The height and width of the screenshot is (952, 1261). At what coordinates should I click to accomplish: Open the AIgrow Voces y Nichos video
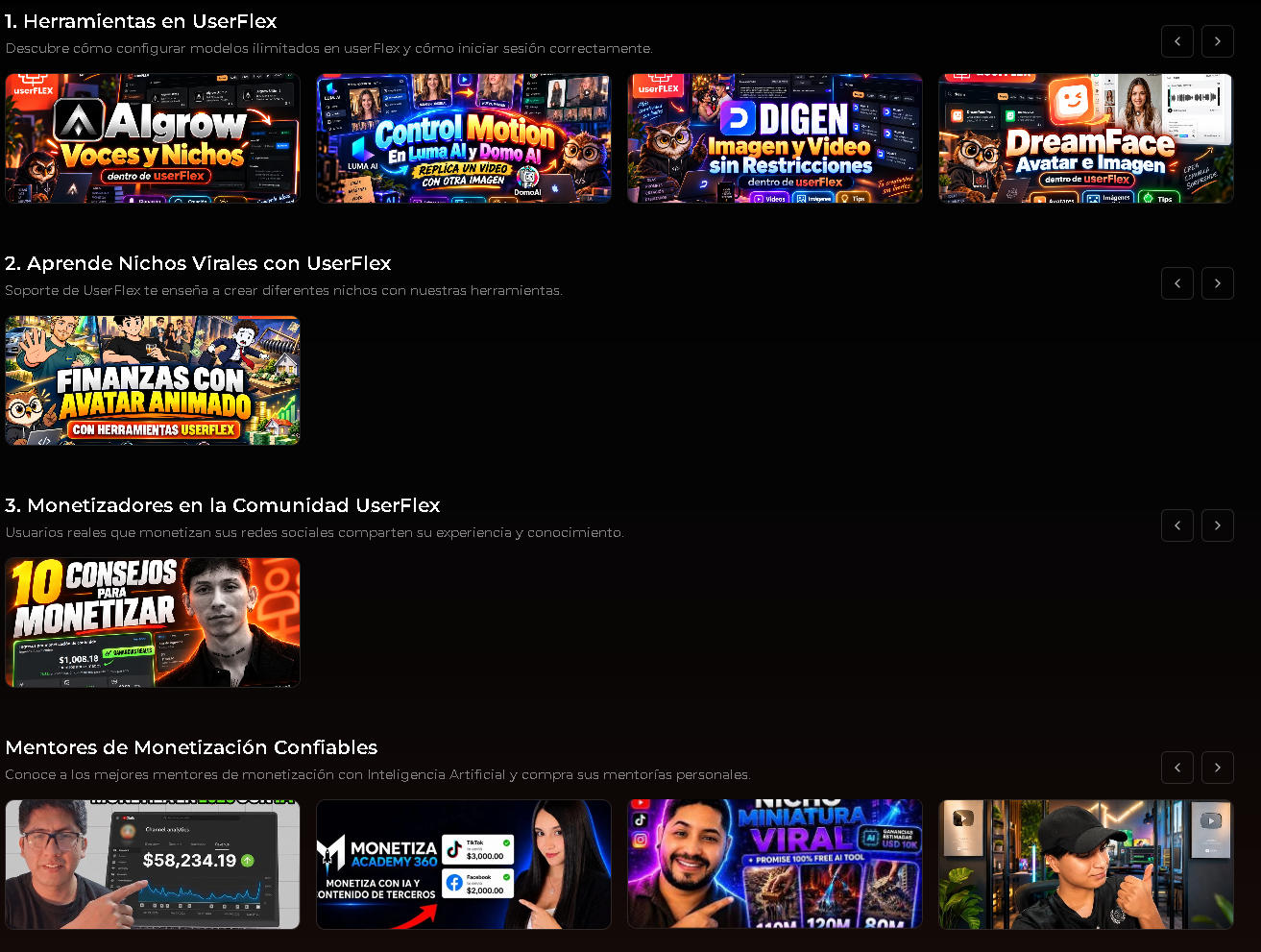[x=153, y=138]
